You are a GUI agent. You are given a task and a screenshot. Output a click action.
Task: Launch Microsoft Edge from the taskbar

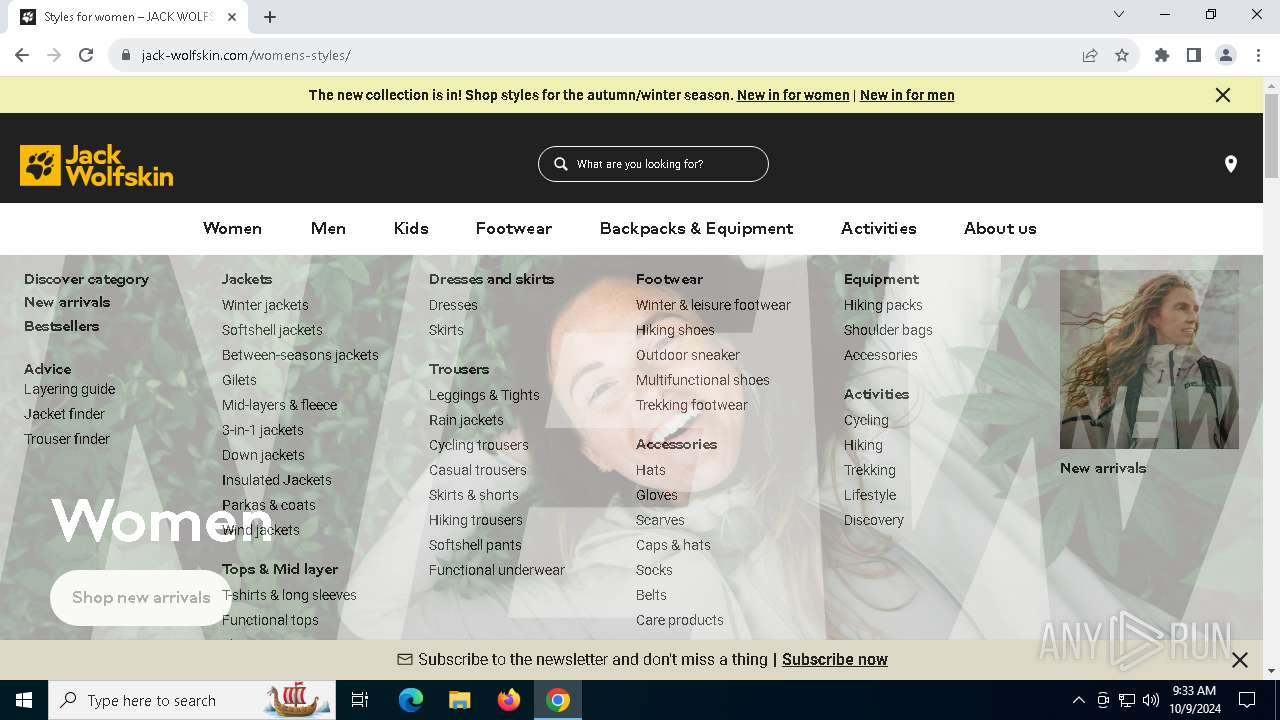pos(411,700)
